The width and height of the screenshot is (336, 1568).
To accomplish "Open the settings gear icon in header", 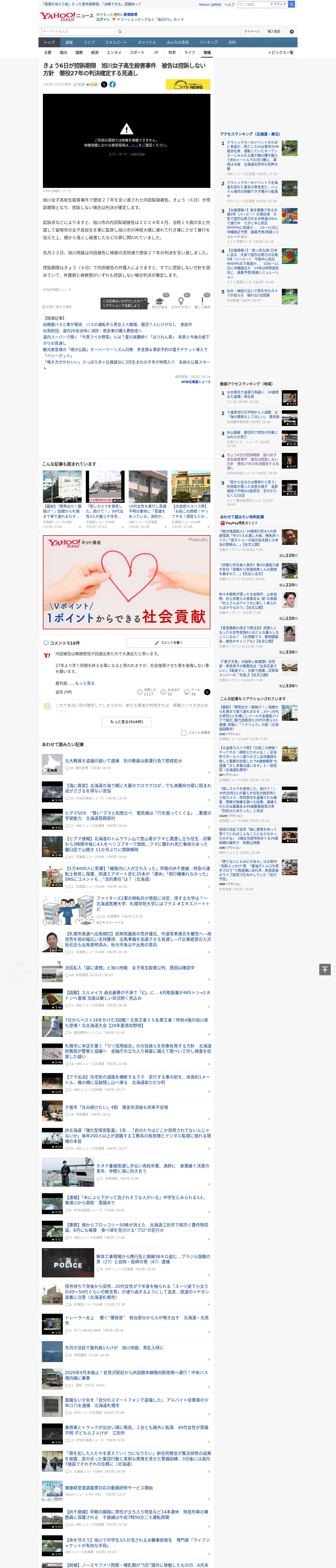I will pyautogui.click(x=292, y=31).
